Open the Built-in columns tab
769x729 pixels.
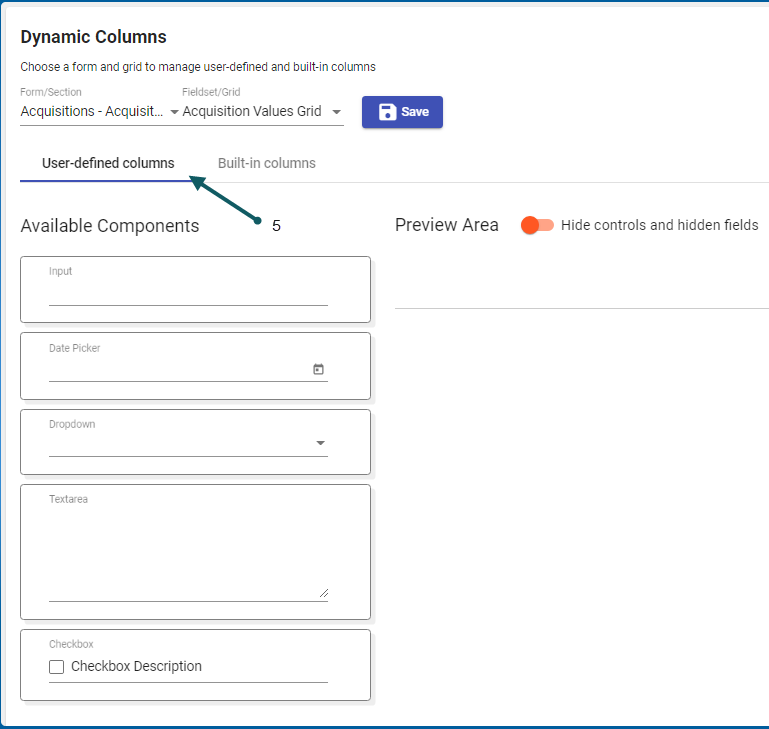point(266,163)
